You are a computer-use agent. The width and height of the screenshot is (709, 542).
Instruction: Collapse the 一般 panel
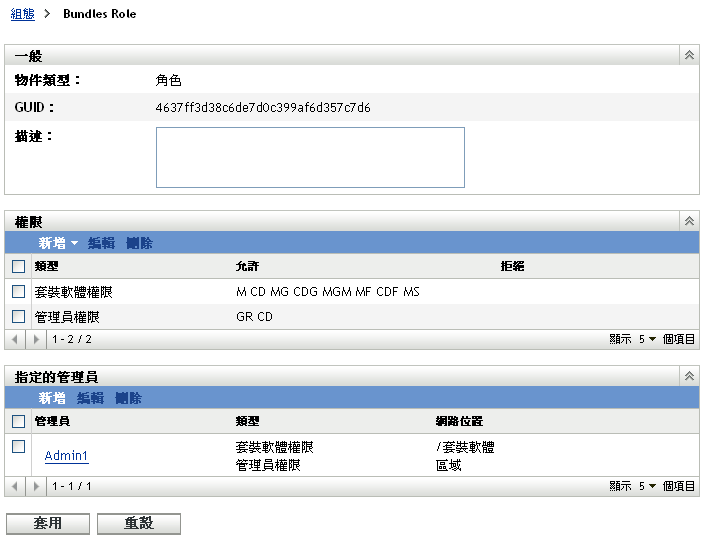pyautogui.click(x=689, y=55)
